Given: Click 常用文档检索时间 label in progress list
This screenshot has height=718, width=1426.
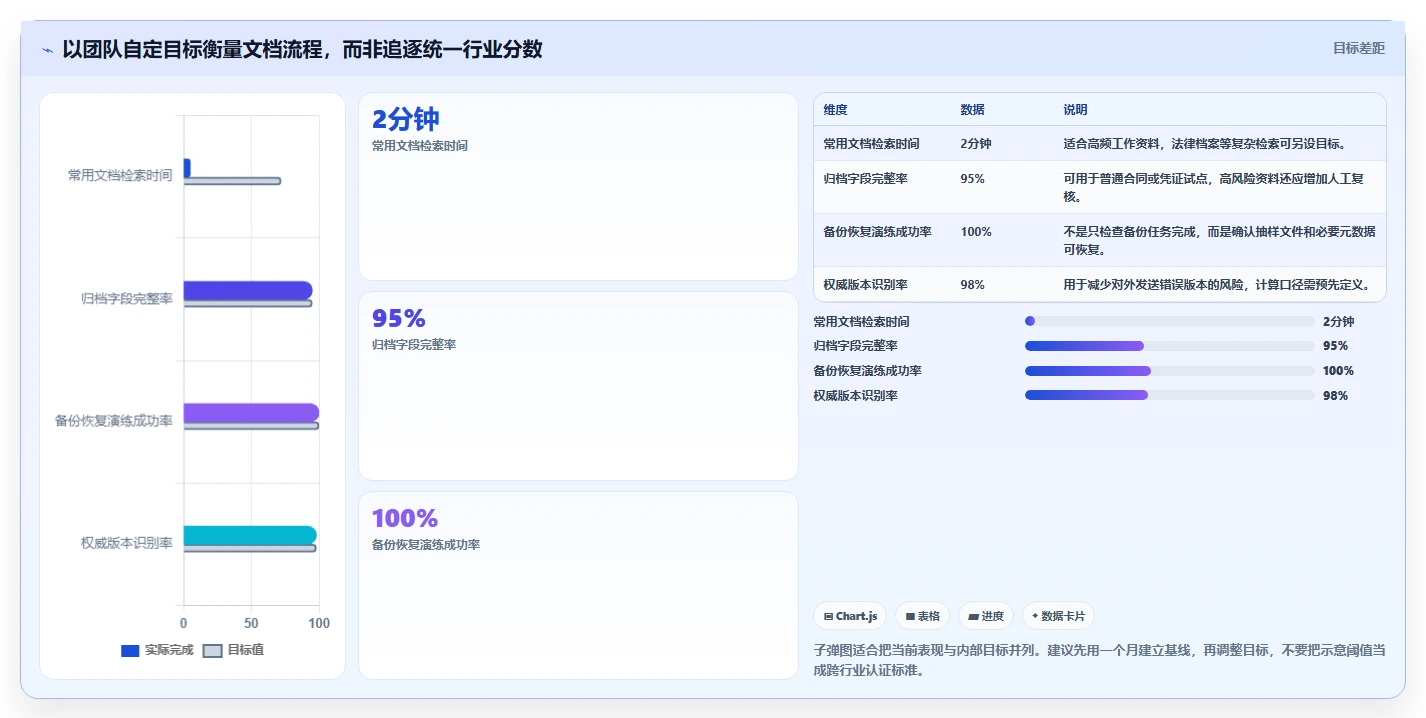Looking at the screenshot, I should point(862,322).
